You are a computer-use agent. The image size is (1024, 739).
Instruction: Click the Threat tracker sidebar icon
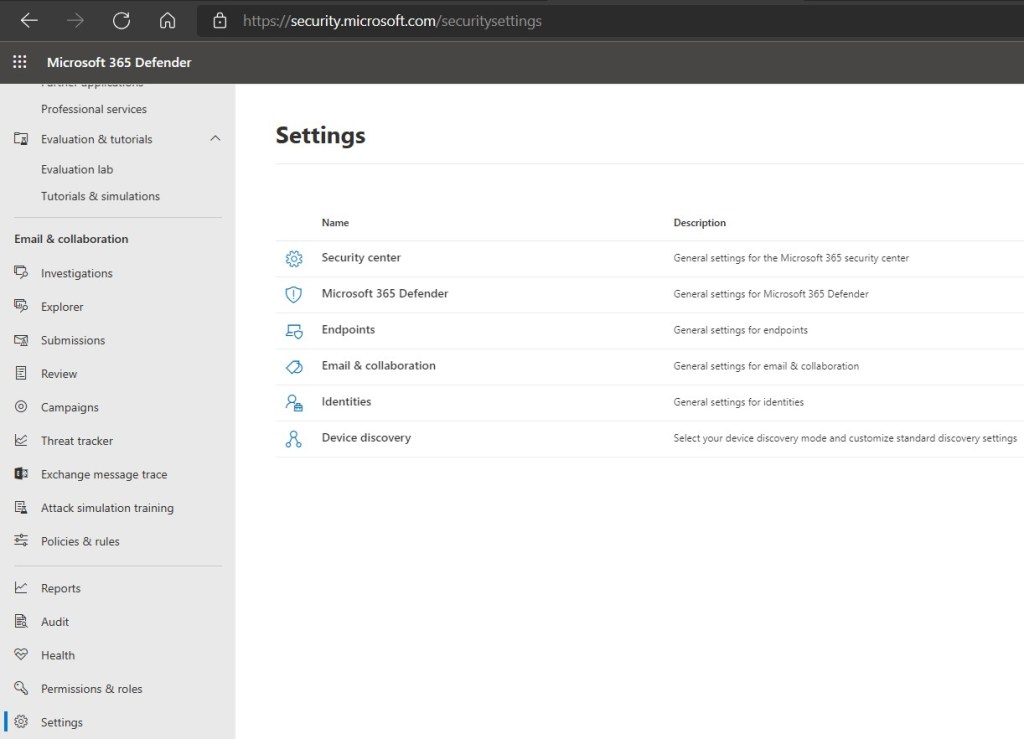point(21,441)
